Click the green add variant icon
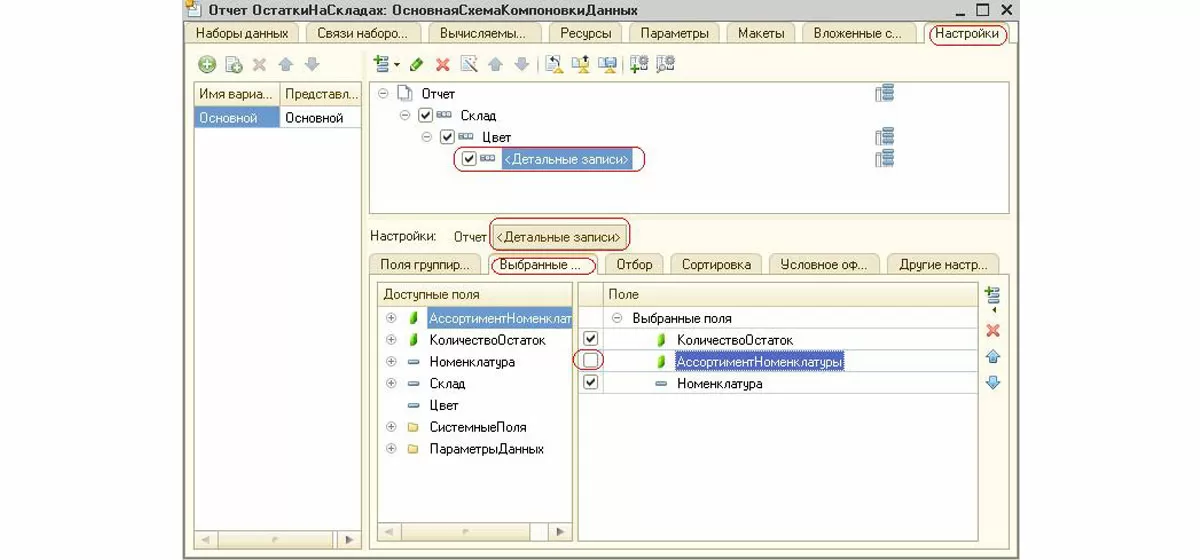 [x=207, y=65]
